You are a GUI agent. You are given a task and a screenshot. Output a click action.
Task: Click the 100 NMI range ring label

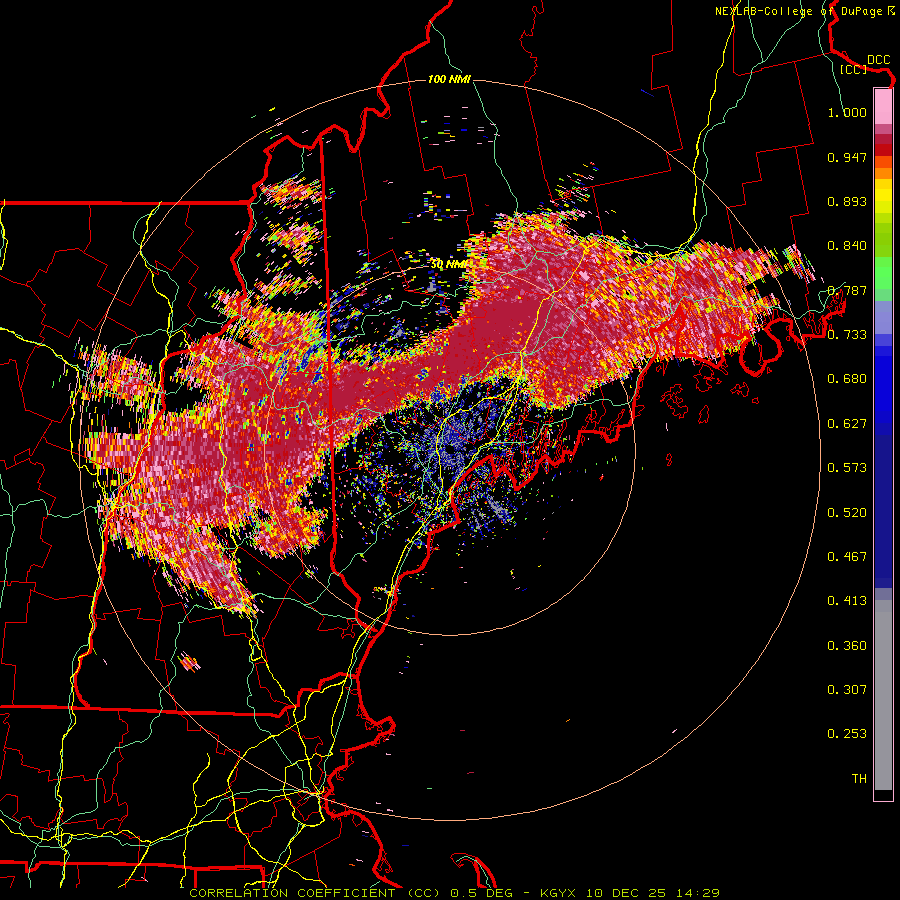[449, 79]
